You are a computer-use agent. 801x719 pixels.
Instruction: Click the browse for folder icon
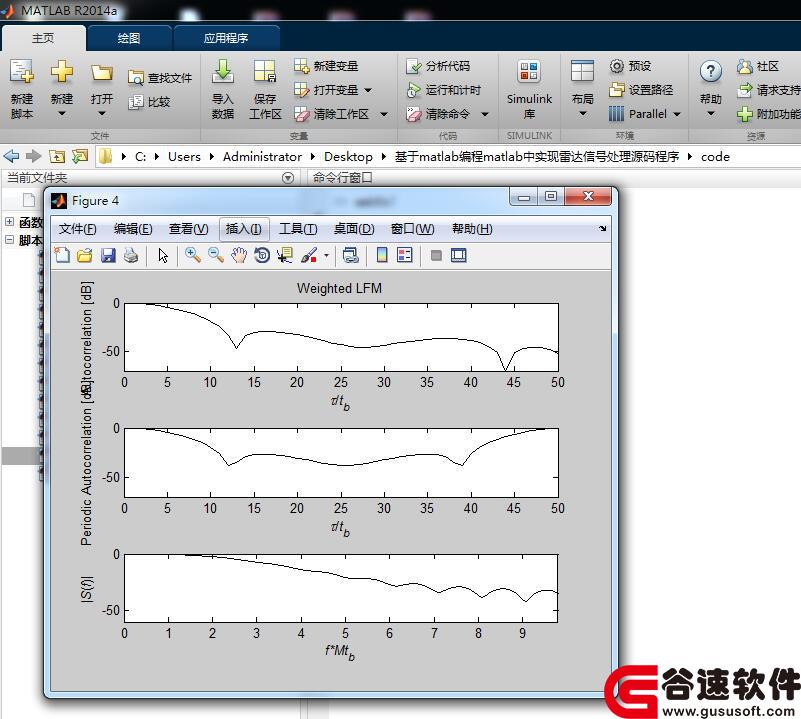80,156
